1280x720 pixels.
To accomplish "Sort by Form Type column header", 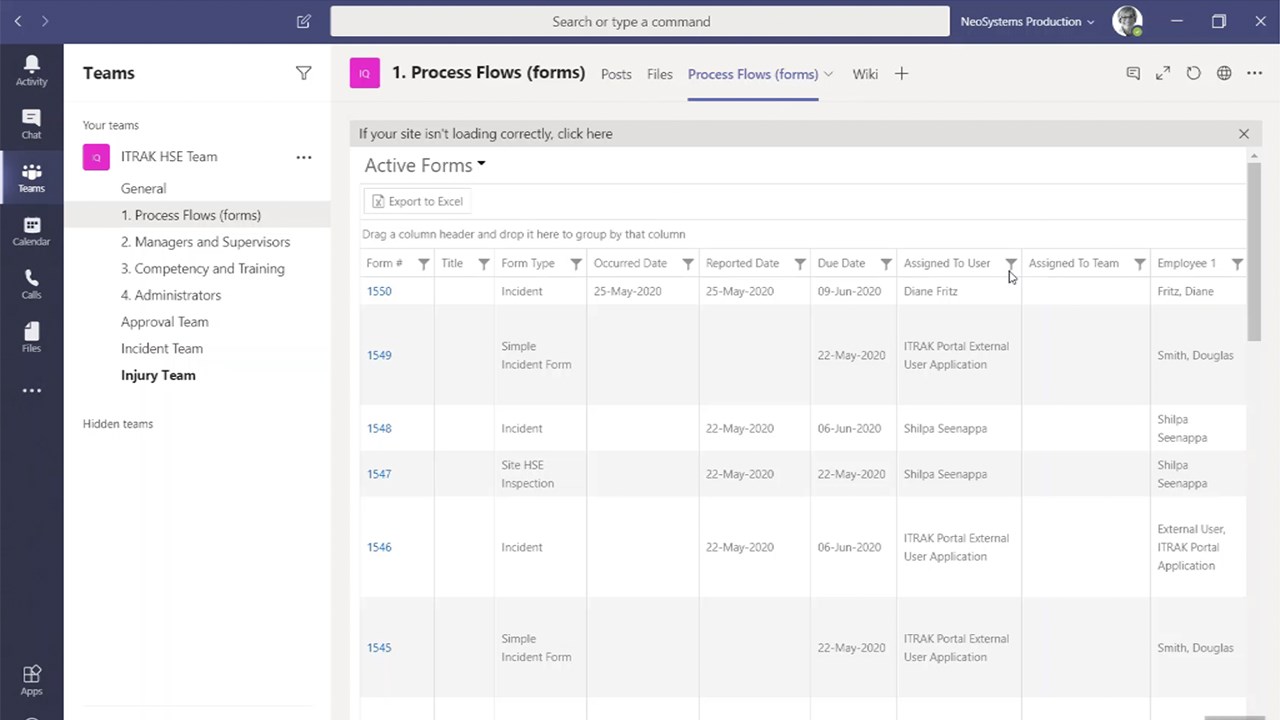I will [528, 264].
